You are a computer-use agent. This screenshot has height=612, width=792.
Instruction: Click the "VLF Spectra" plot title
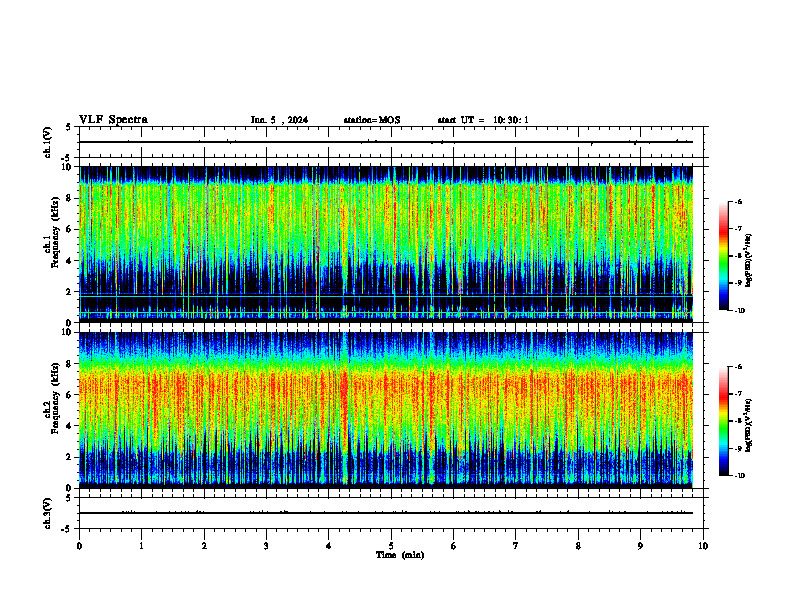point(113,120)
